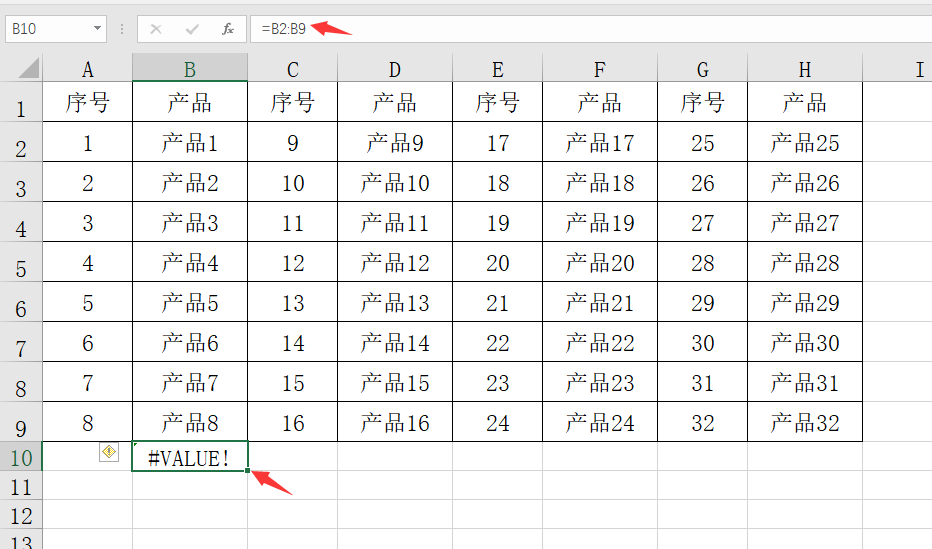Click cell containing 产品29
The height and width of the screenshot is (549, 932).
(x=805, y=302)
